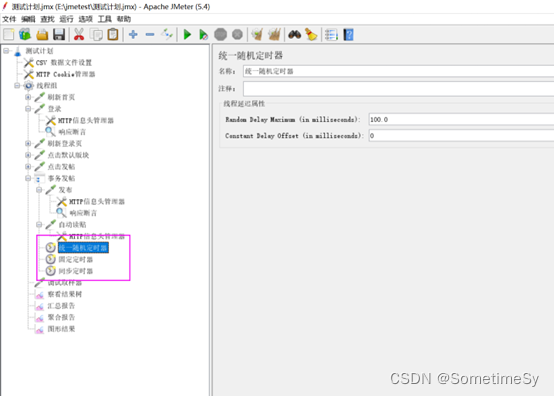Click the Shutdown test icon
This screenshot has height=396, width=554.
click(237, 35)
